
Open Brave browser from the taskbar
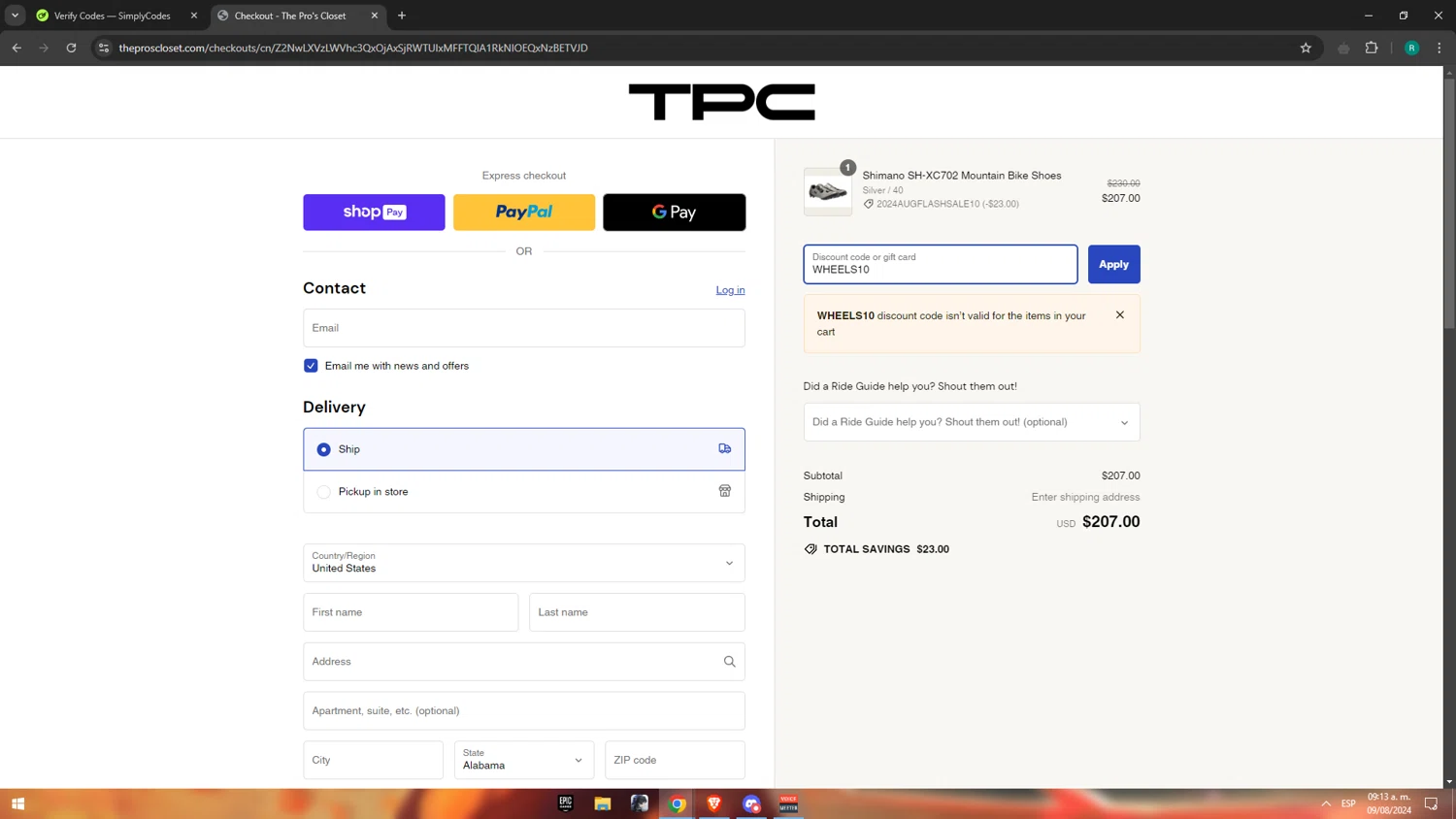714,803
